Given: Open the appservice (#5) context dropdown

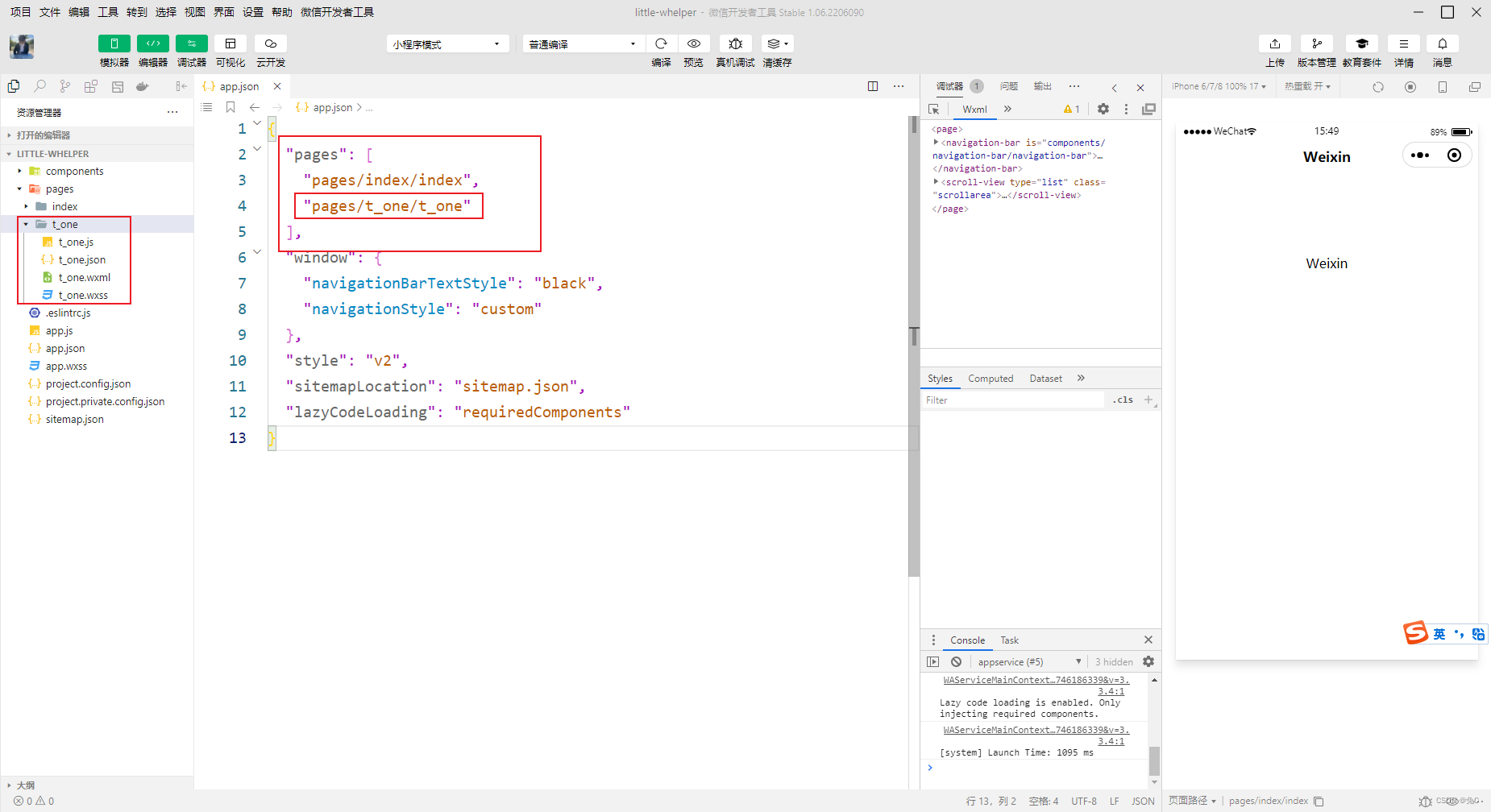Looking at the screenshot, I should (x=1028, y=662).
